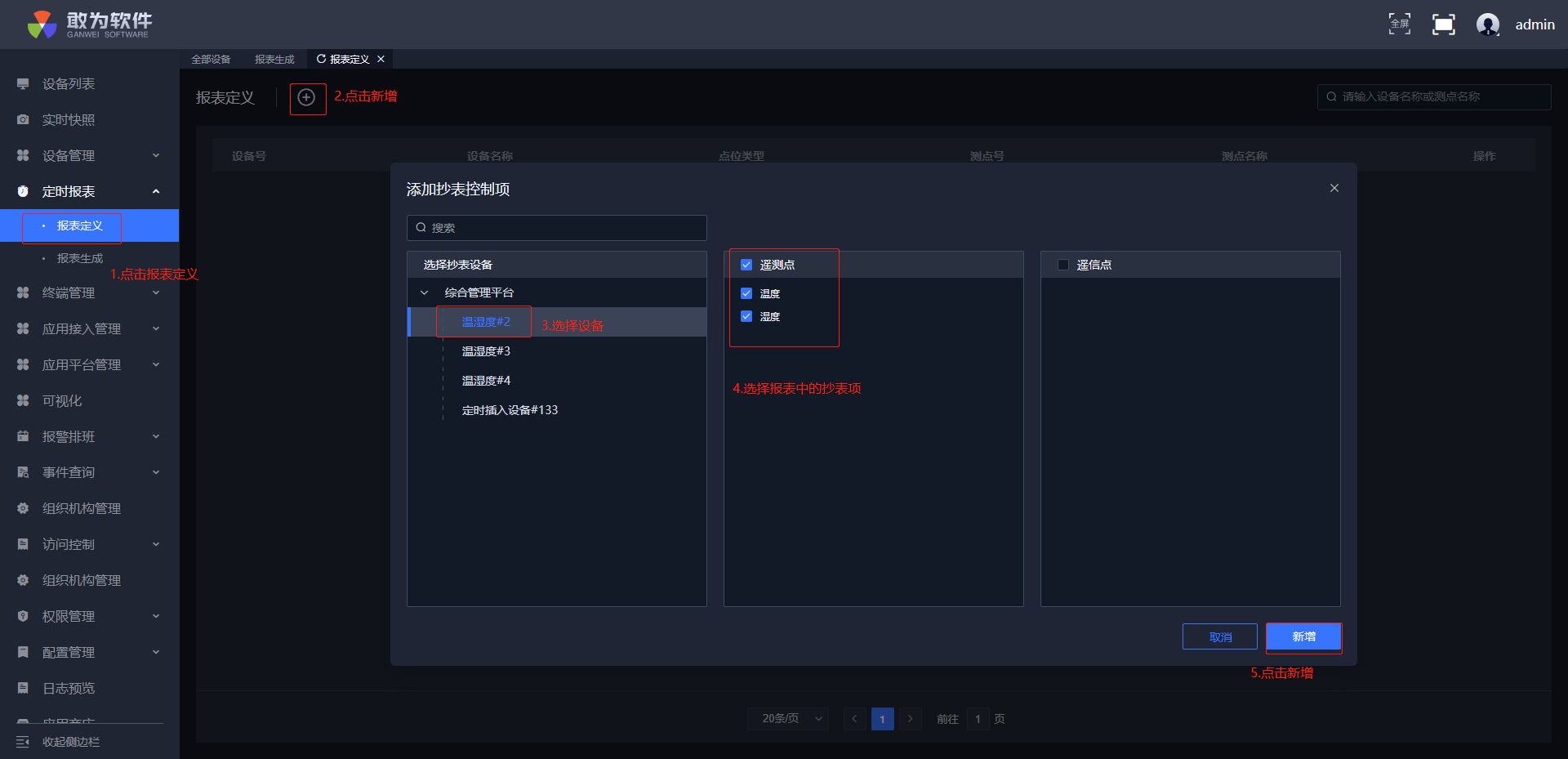Open the 20条/页 page size dropdown

pos(788,719)
